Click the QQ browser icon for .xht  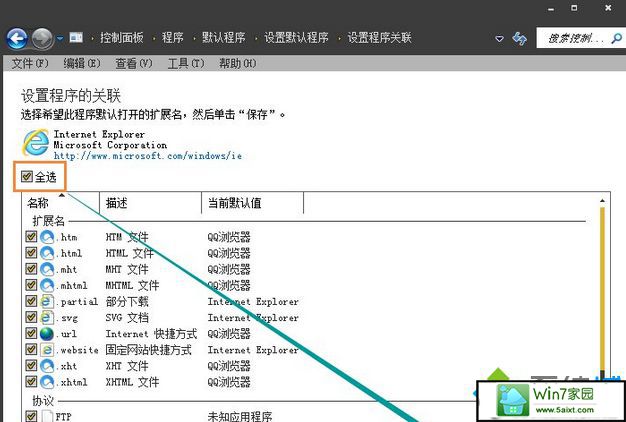(47, 366)
